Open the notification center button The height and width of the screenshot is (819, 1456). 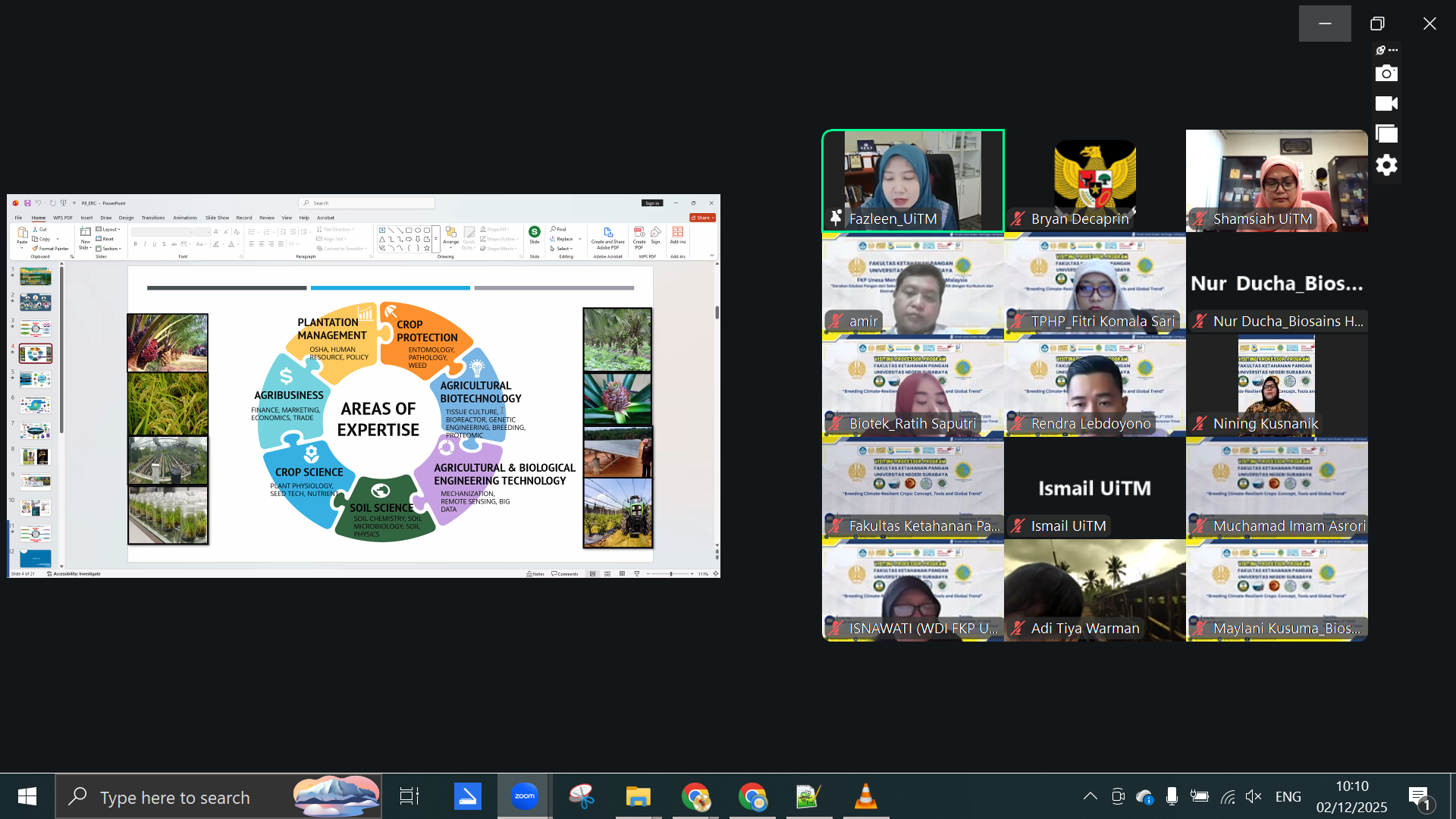(x=1420, y=796)
